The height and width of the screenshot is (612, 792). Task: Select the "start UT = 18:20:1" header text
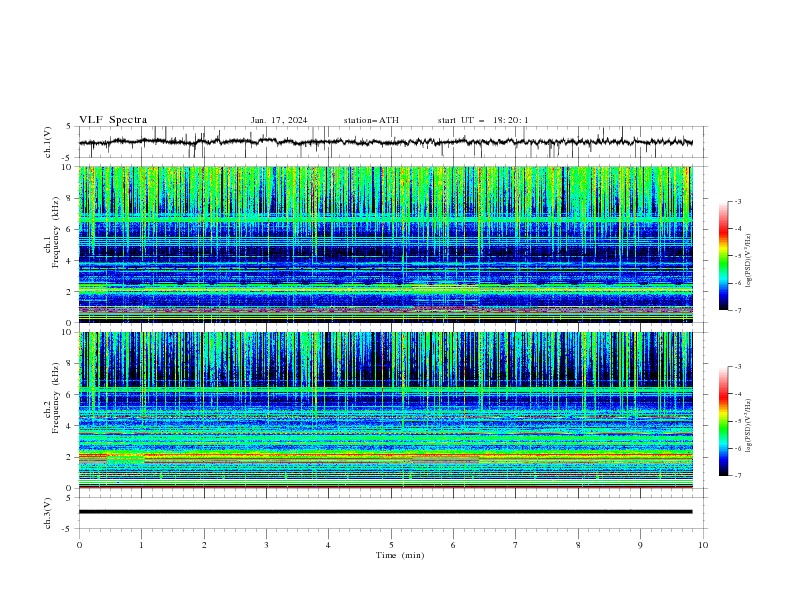click(482, 120)
